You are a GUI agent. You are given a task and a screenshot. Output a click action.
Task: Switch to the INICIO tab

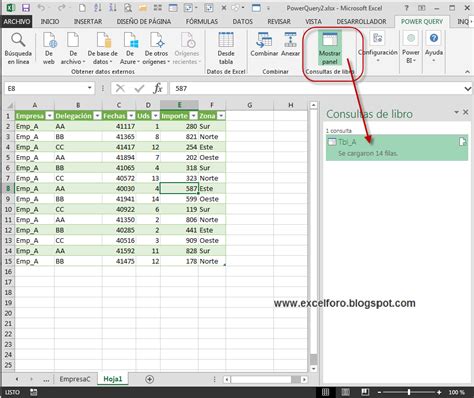pos(50,22)
